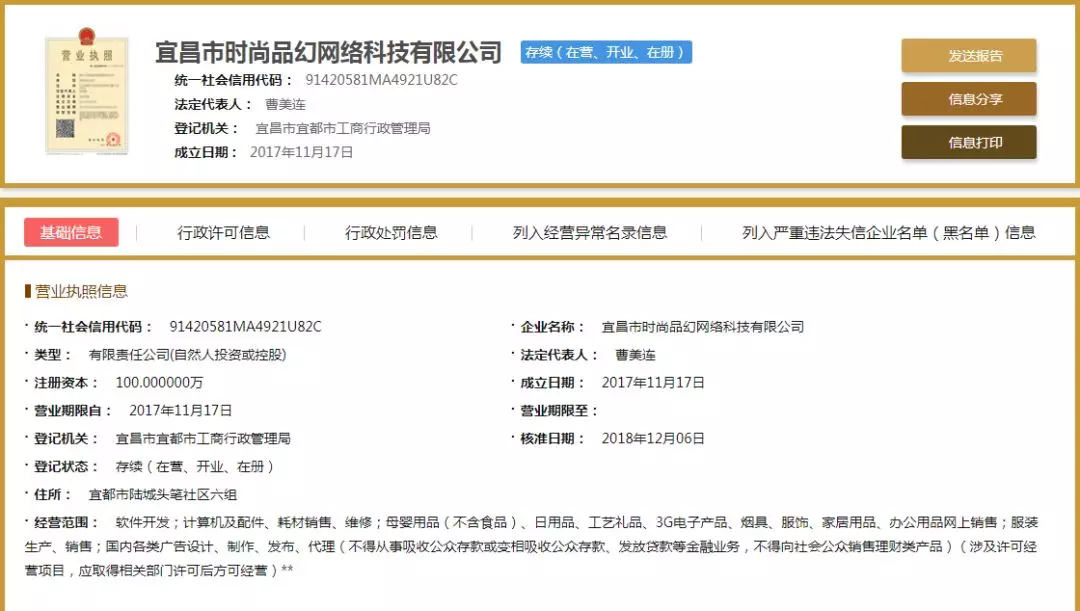Screen dimensions: 1080x611
Task: Click the 存续(在营、开业、在册) status badge
Action: [x=606, y=52]
